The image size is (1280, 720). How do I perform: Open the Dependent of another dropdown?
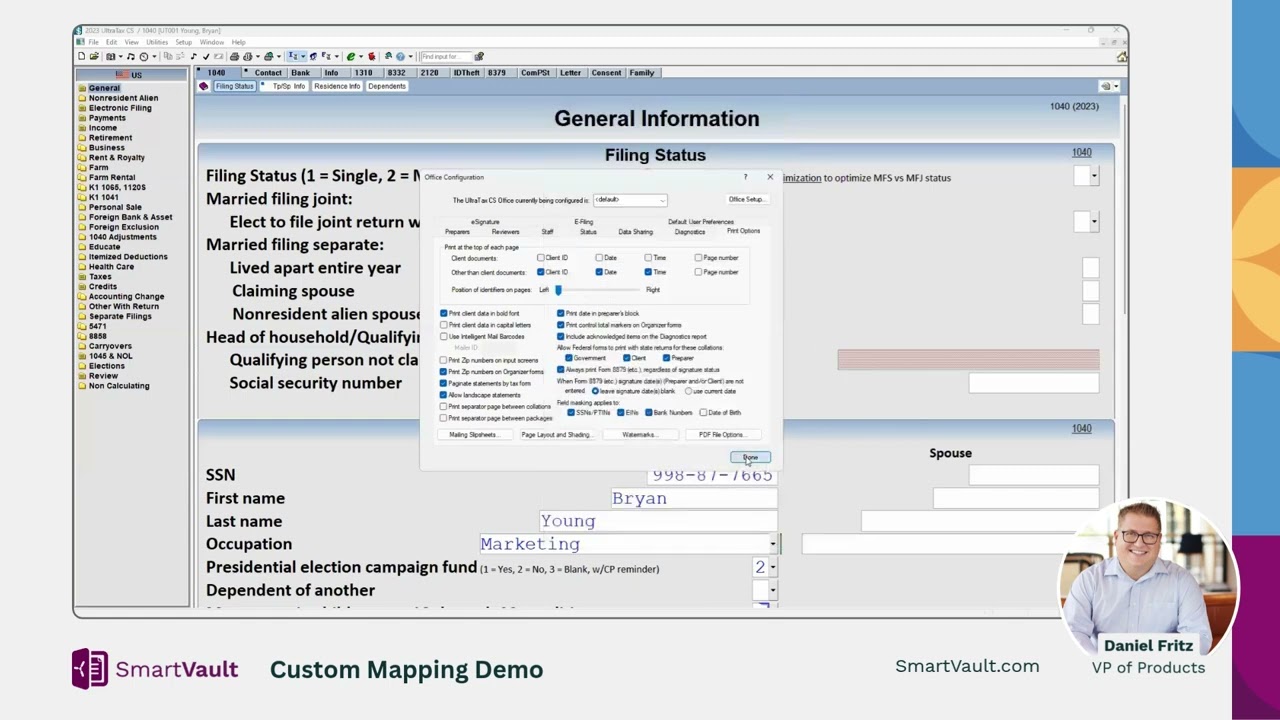pyautogui.click(x=773, y=591)
